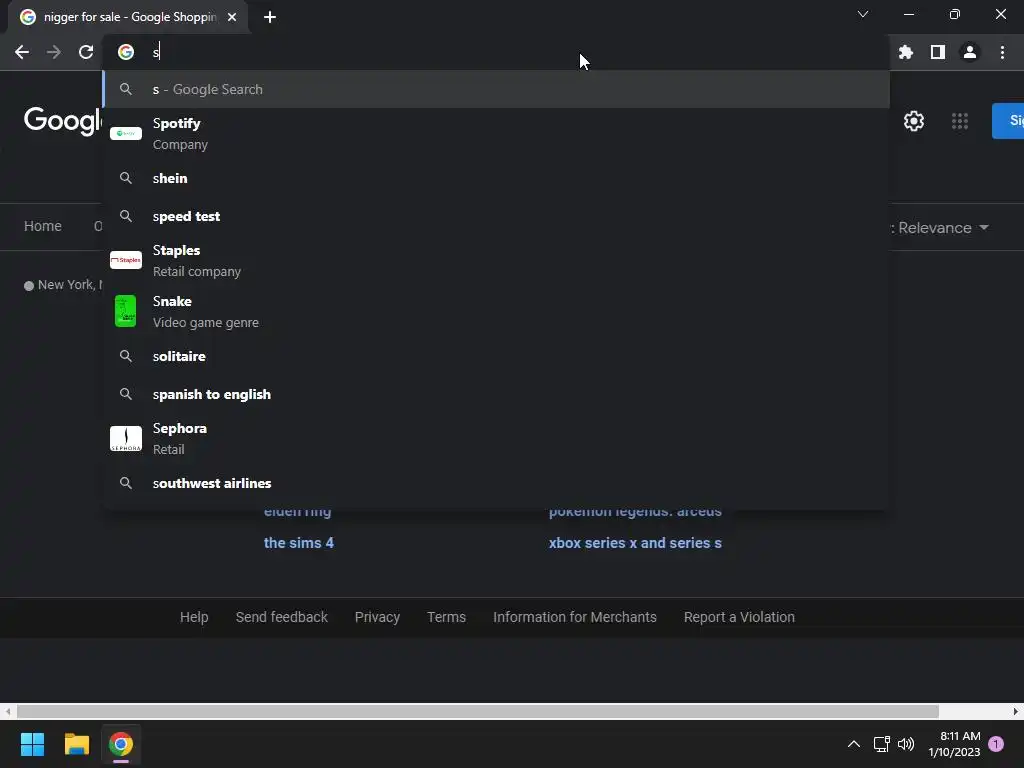The width and height of the screenshot is (1024, 768).
Task: Open the Chrome profile avatar
Action: [x=970, y=52]
